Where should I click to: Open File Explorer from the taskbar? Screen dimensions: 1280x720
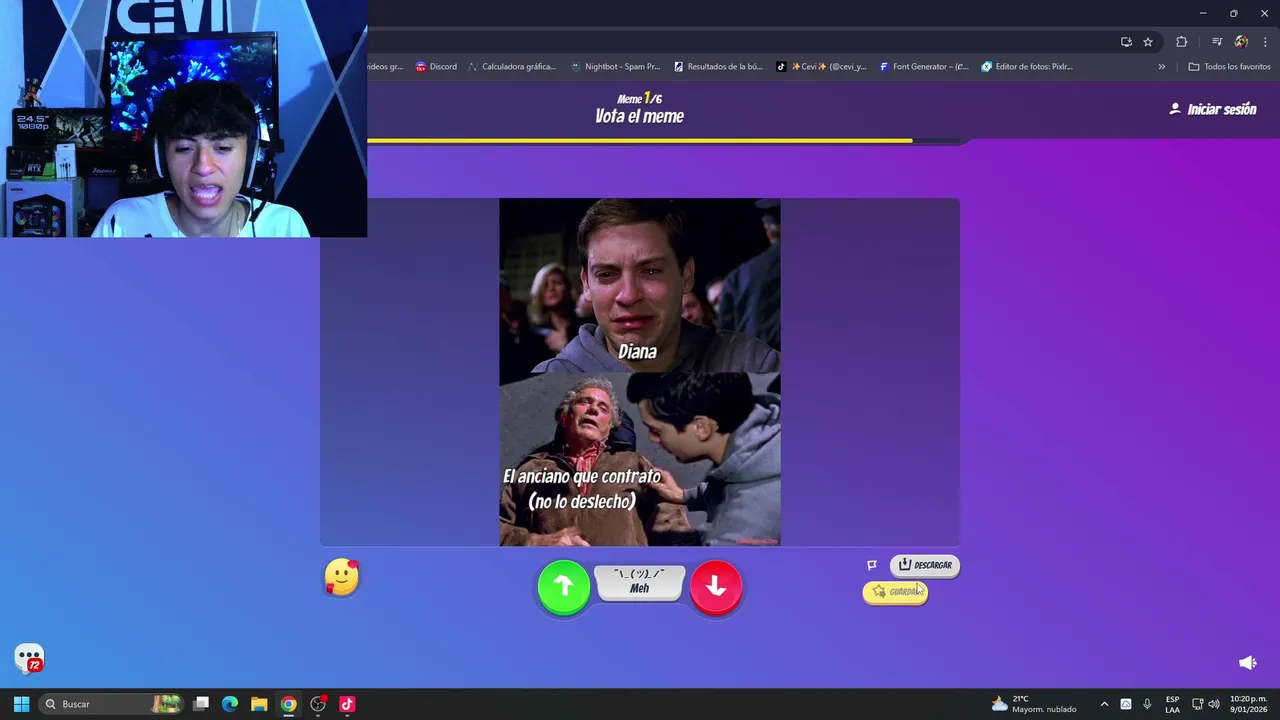coord(259,704)
